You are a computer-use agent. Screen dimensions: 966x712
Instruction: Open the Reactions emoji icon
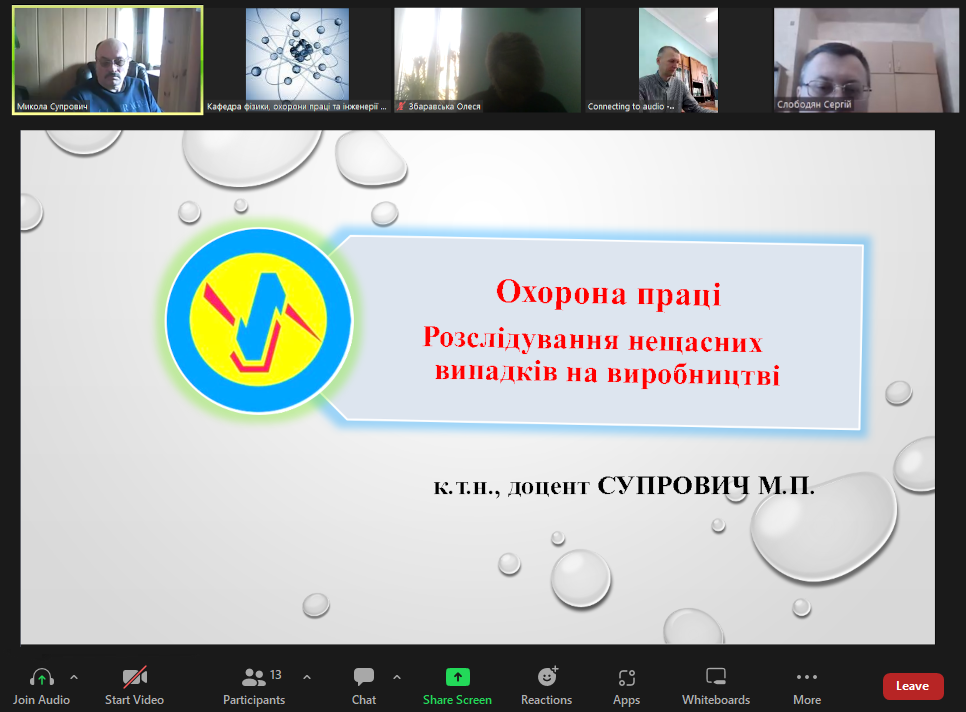click(546, 678)
